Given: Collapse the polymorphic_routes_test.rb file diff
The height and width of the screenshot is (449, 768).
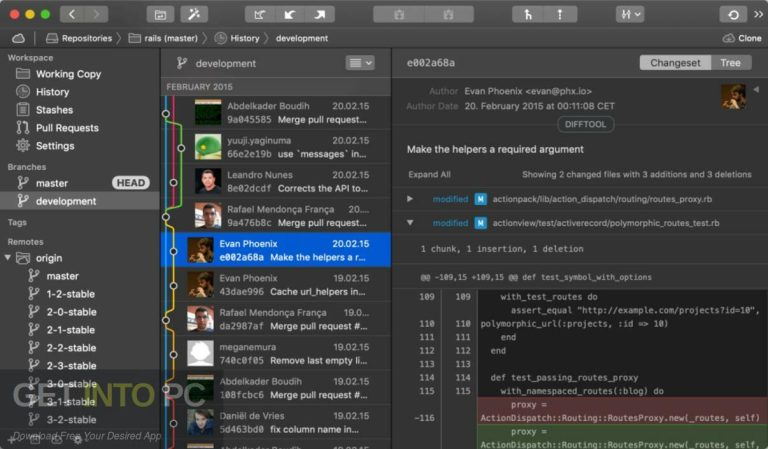Looking at the screenshot, I should 409,223.
